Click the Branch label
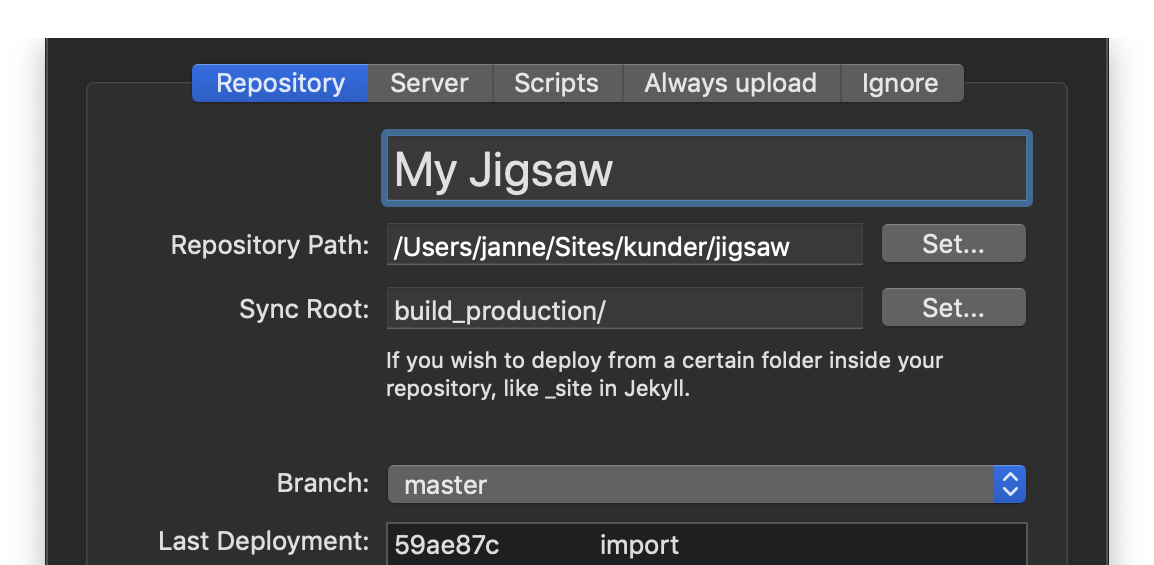Screen dimensions: 1154x565 (323, 483)
